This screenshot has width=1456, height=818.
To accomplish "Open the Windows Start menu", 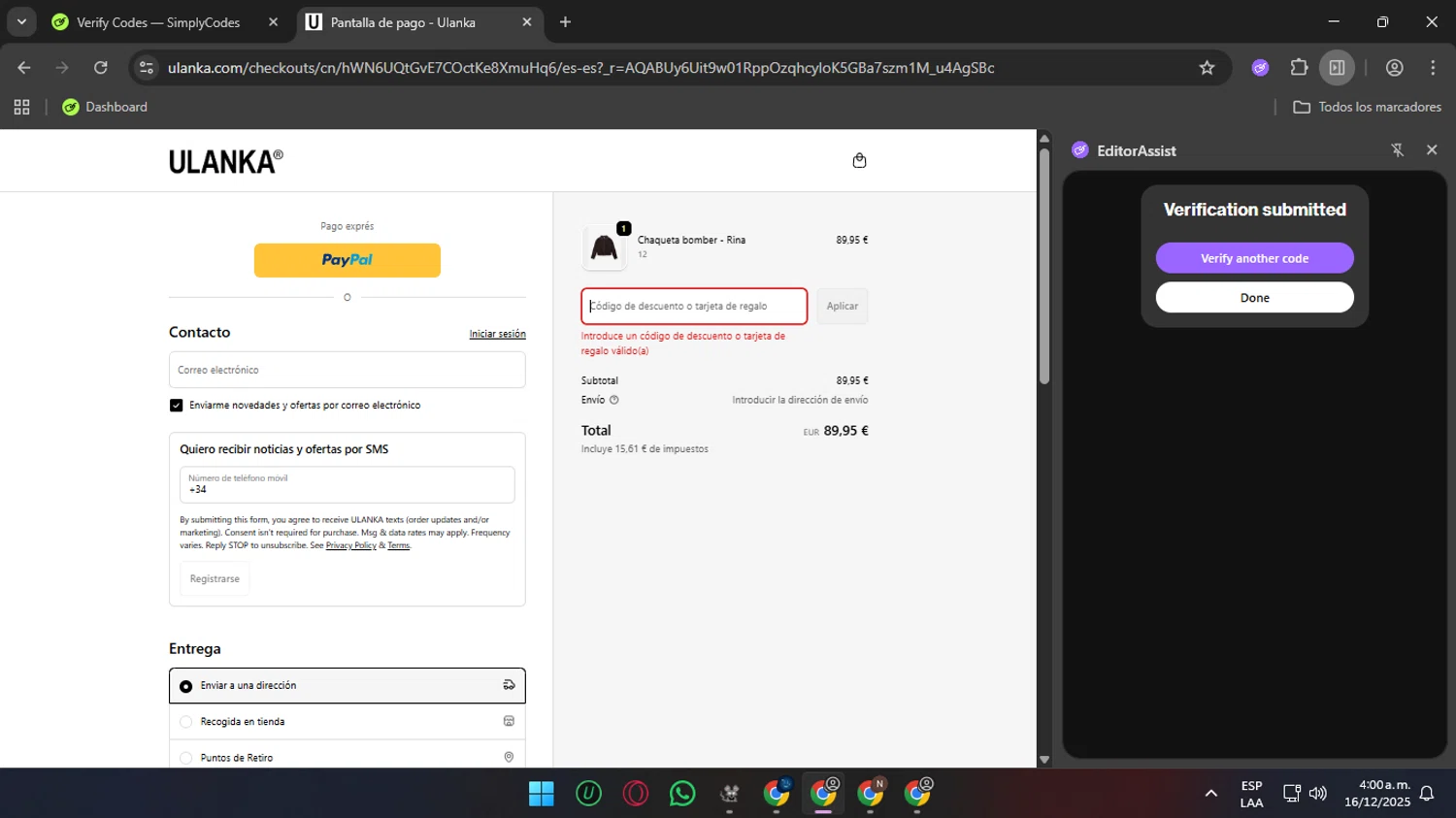I will [542, 794].
